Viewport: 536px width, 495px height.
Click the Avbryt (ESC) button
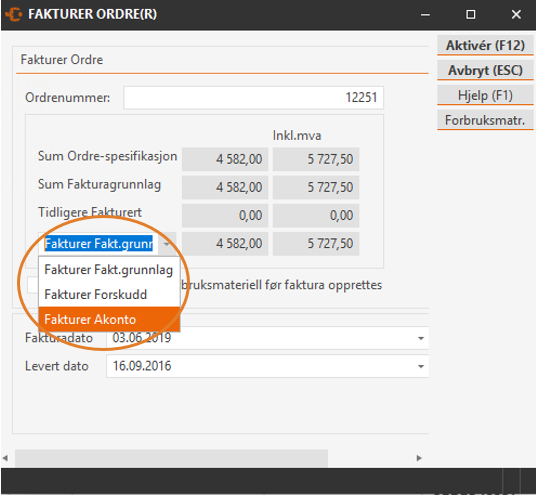(485, 70)
